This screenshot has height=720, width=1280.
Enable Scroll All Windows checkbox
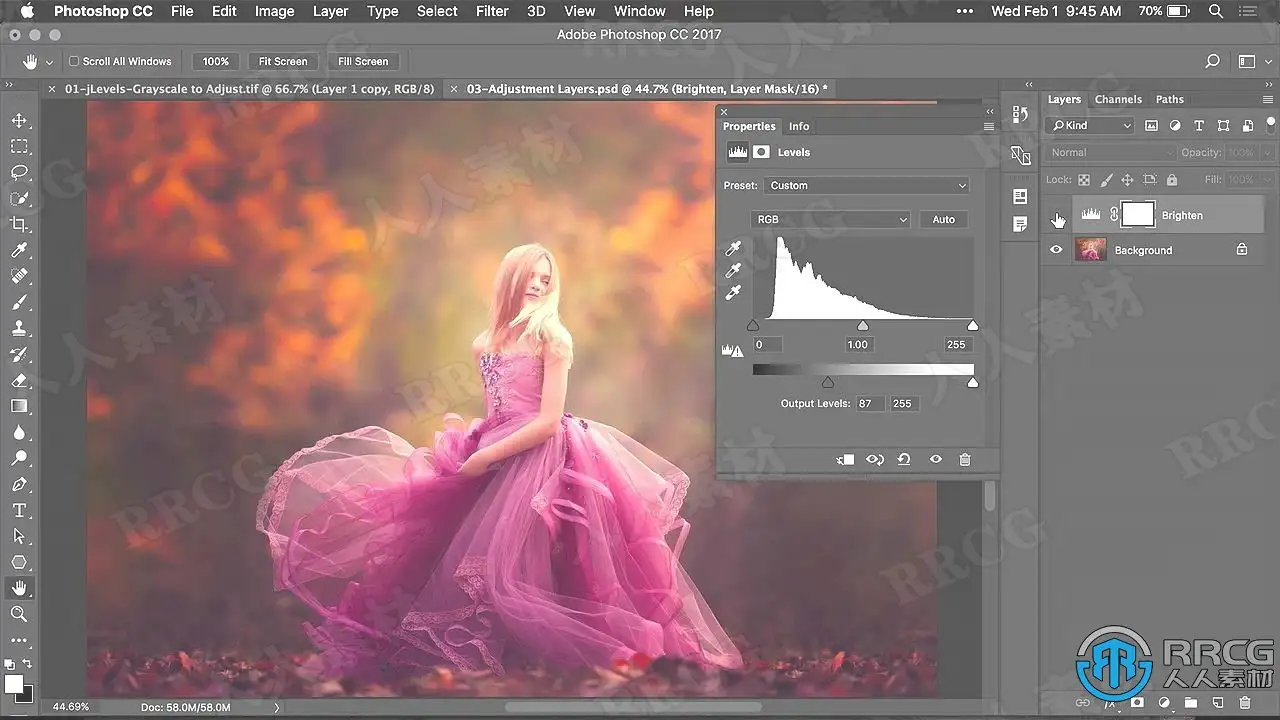[74, 62]
